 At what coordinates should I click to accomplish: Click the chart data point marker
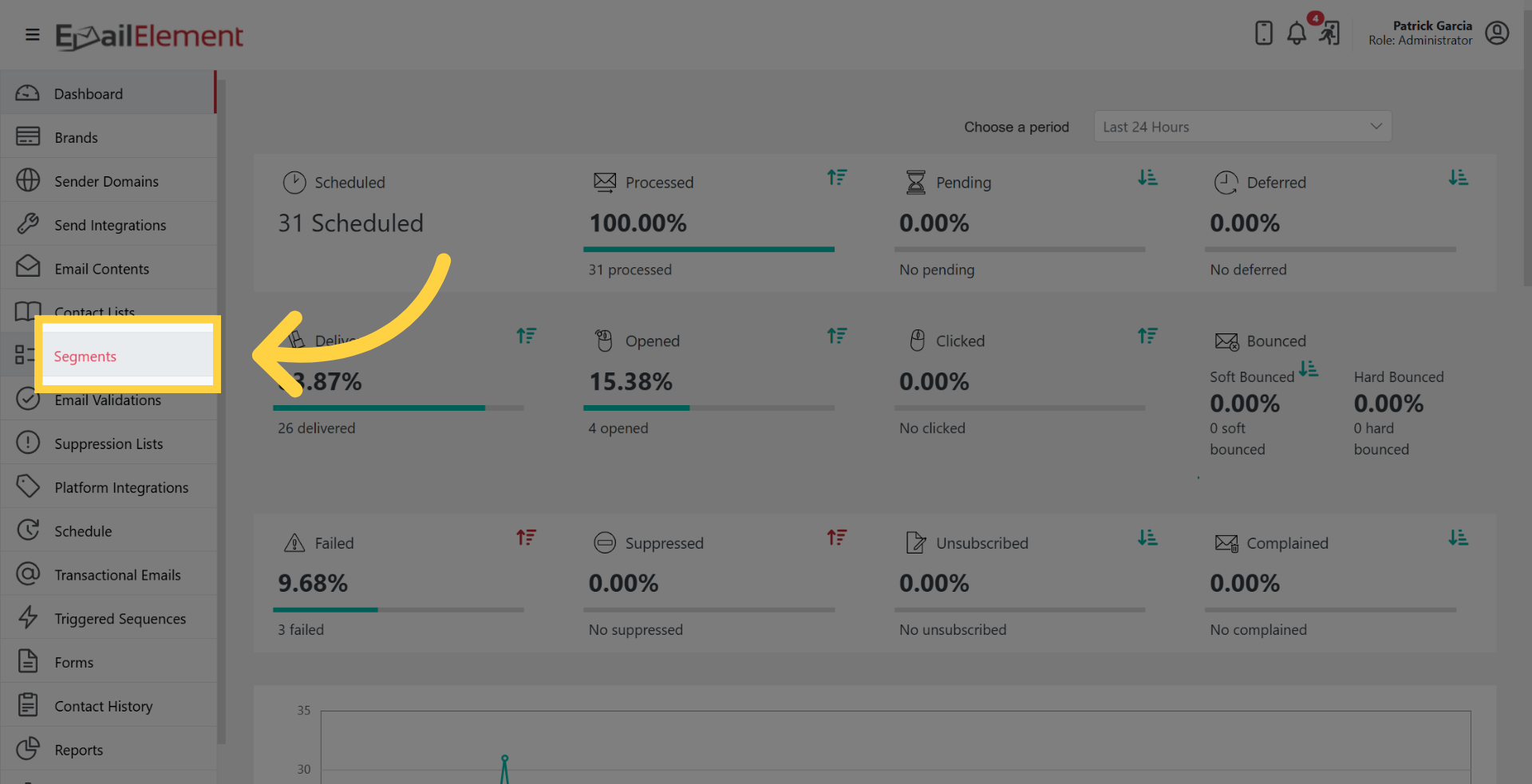(x=504, y=758)
